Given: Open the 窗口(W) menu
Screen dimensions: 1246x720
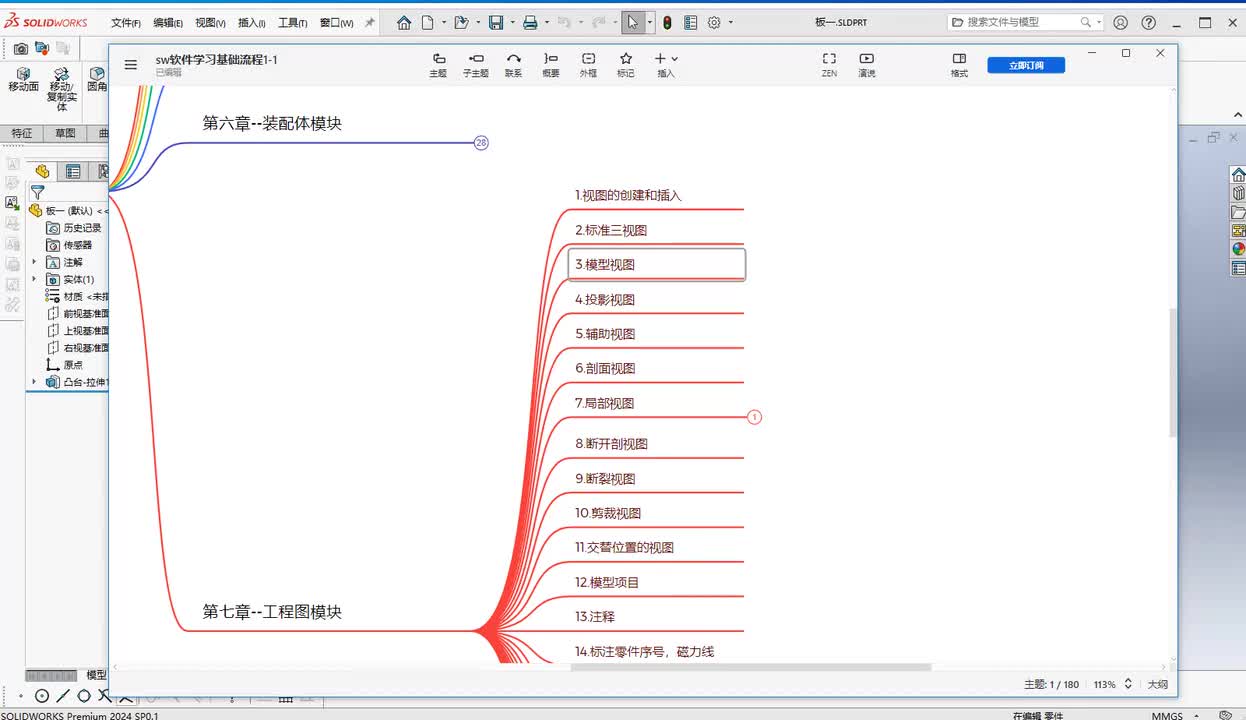Looking at the screenshot, I should [x=336, y=22].
